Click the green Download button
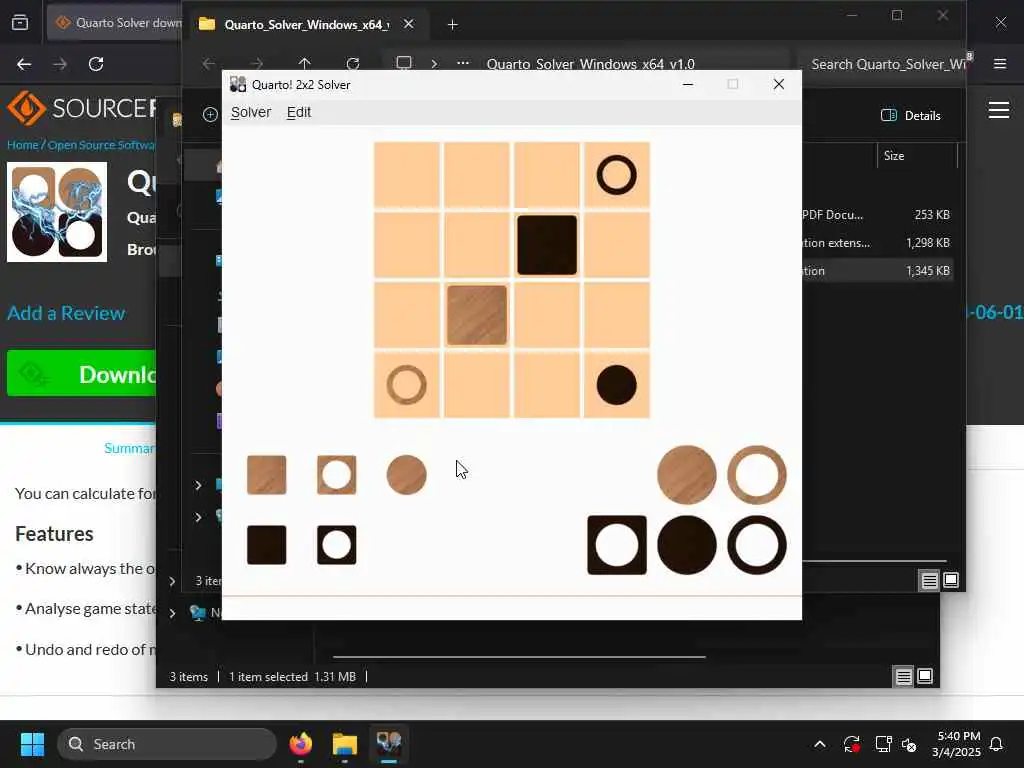 click(x=82, y=374)
